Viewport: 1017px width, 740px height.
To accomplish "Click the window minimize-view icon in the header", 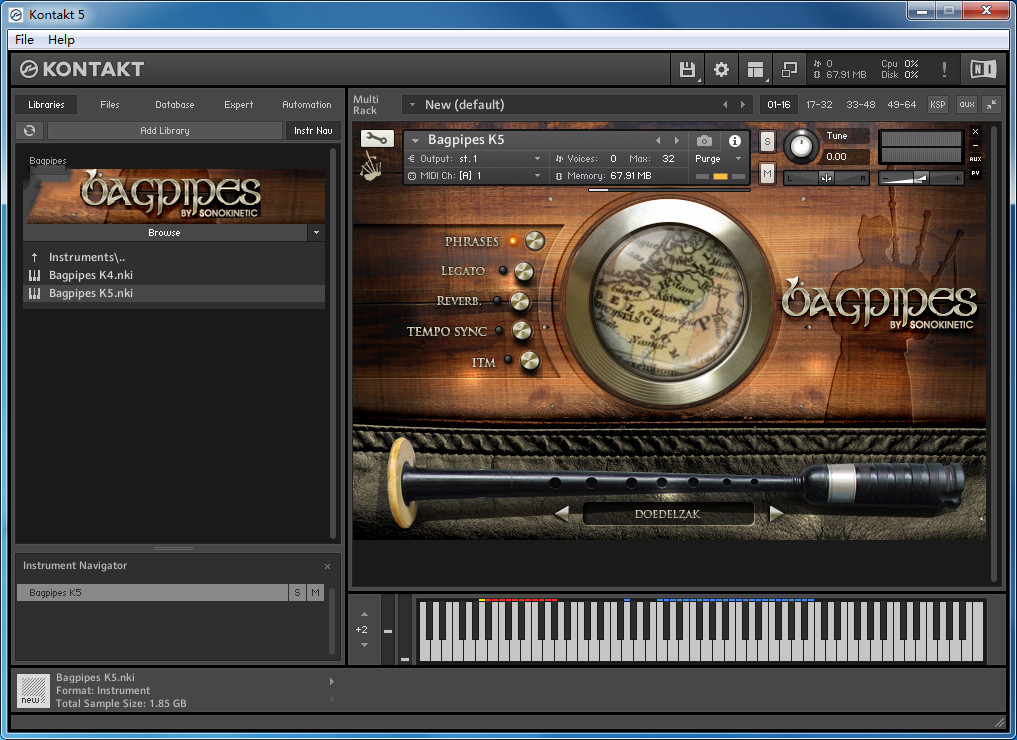I will click(789, 69).
